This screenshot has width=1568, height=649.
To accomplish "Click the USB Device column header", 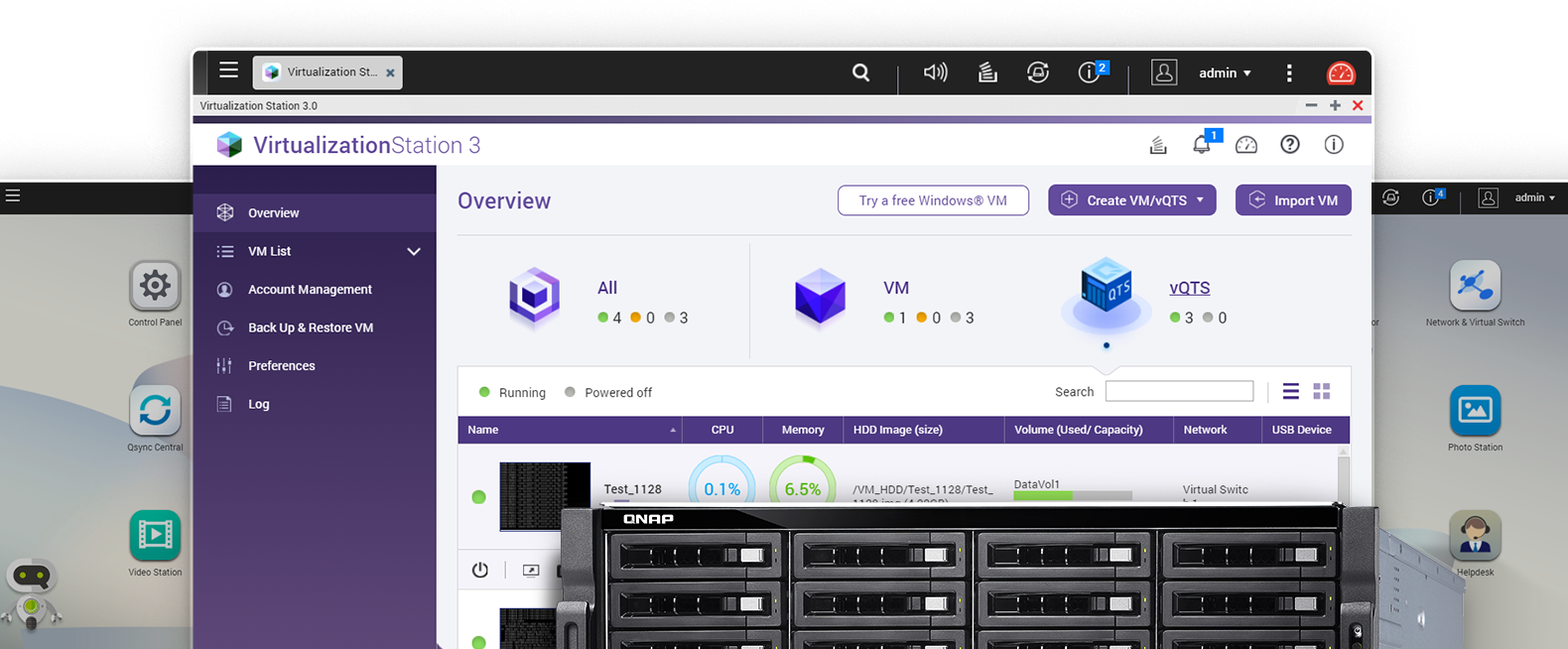I will coord(1305,430).
